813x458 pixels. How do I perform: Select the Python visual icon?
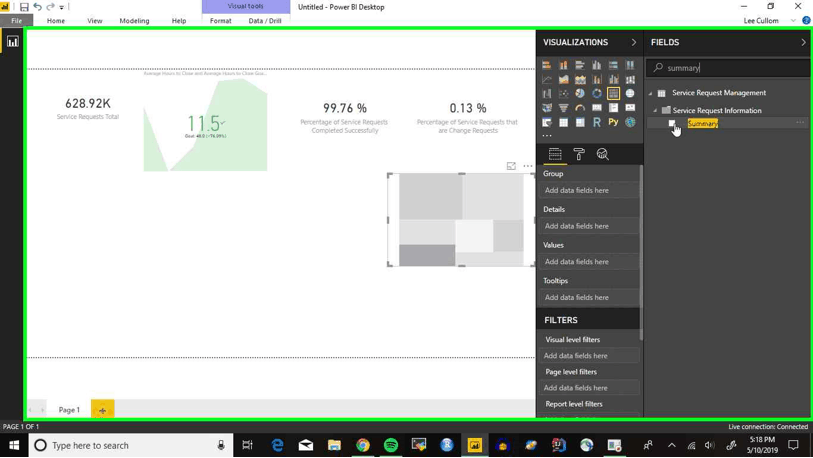click(x=613, y=122)
